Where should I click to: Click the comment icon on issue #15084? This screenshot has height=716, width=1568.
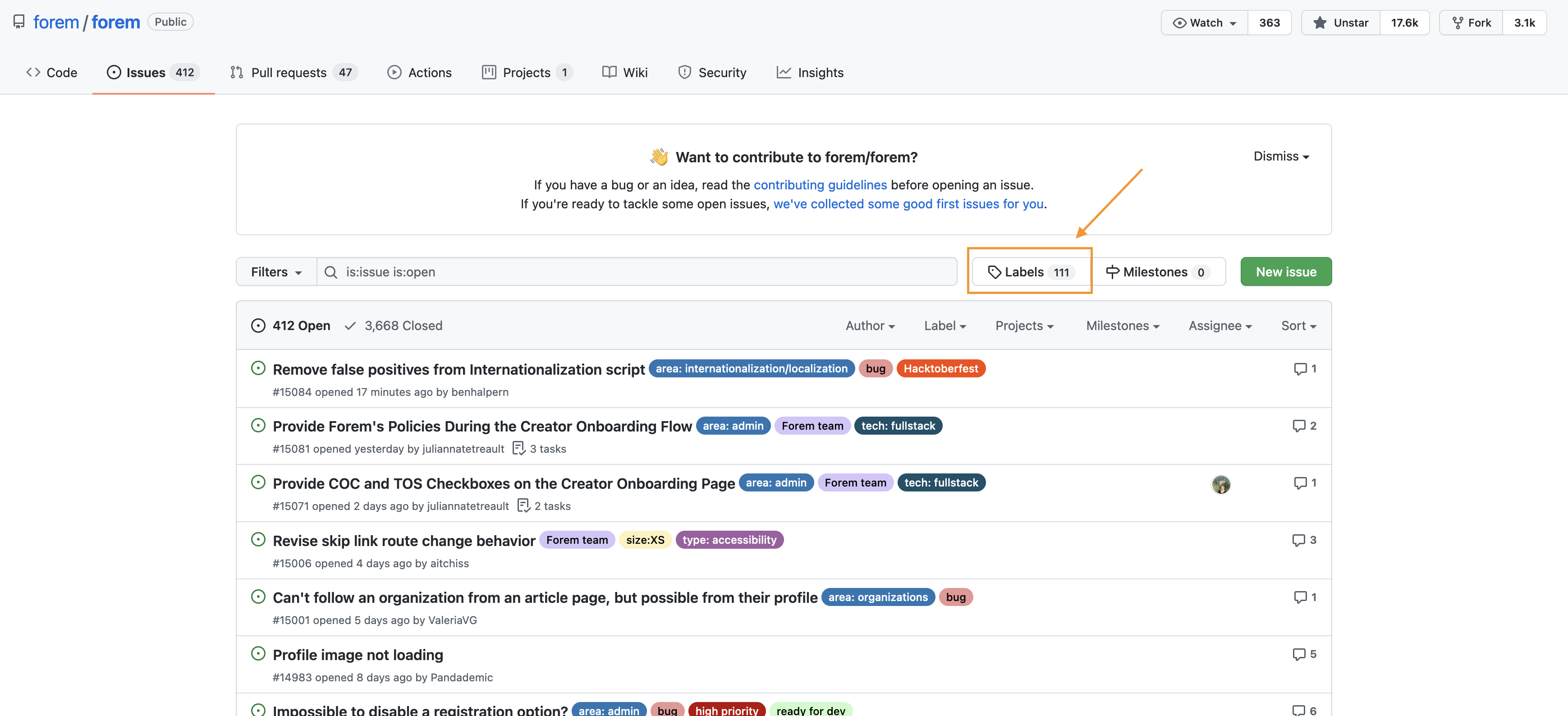point(1300,369)
